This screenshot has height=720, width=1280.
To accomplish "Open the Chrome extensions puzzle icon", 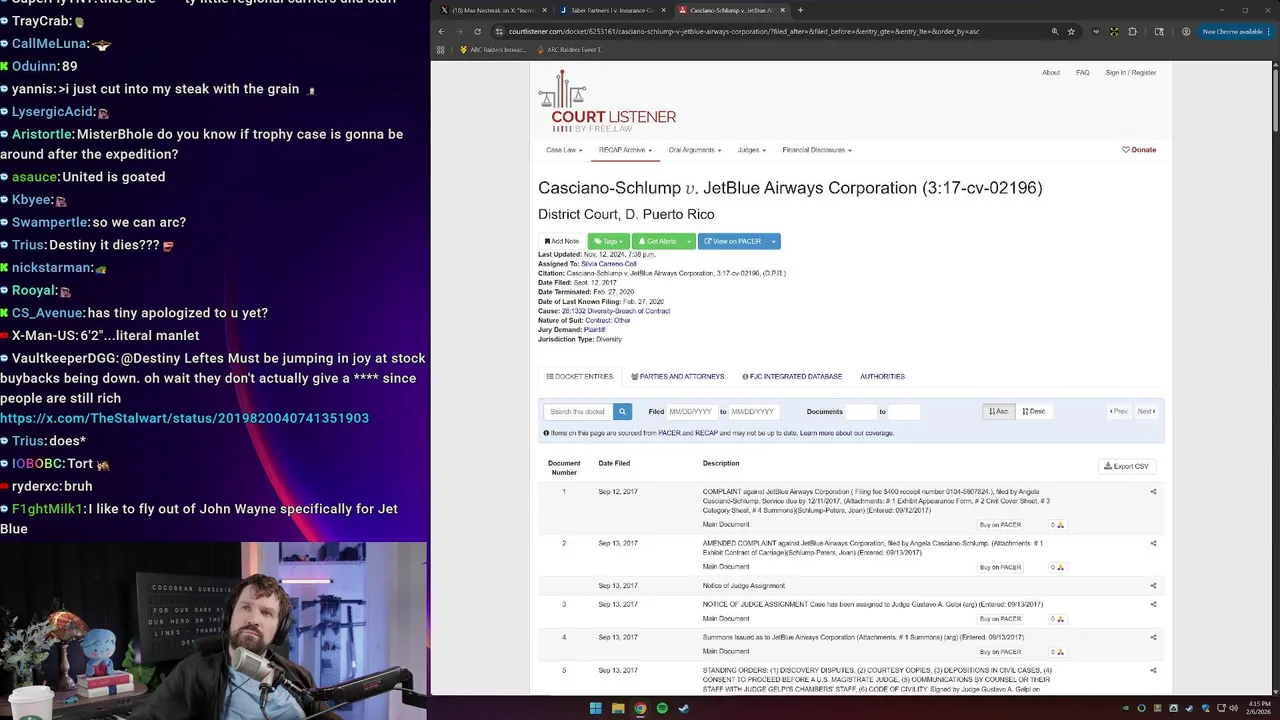I will coord(1132,31).
